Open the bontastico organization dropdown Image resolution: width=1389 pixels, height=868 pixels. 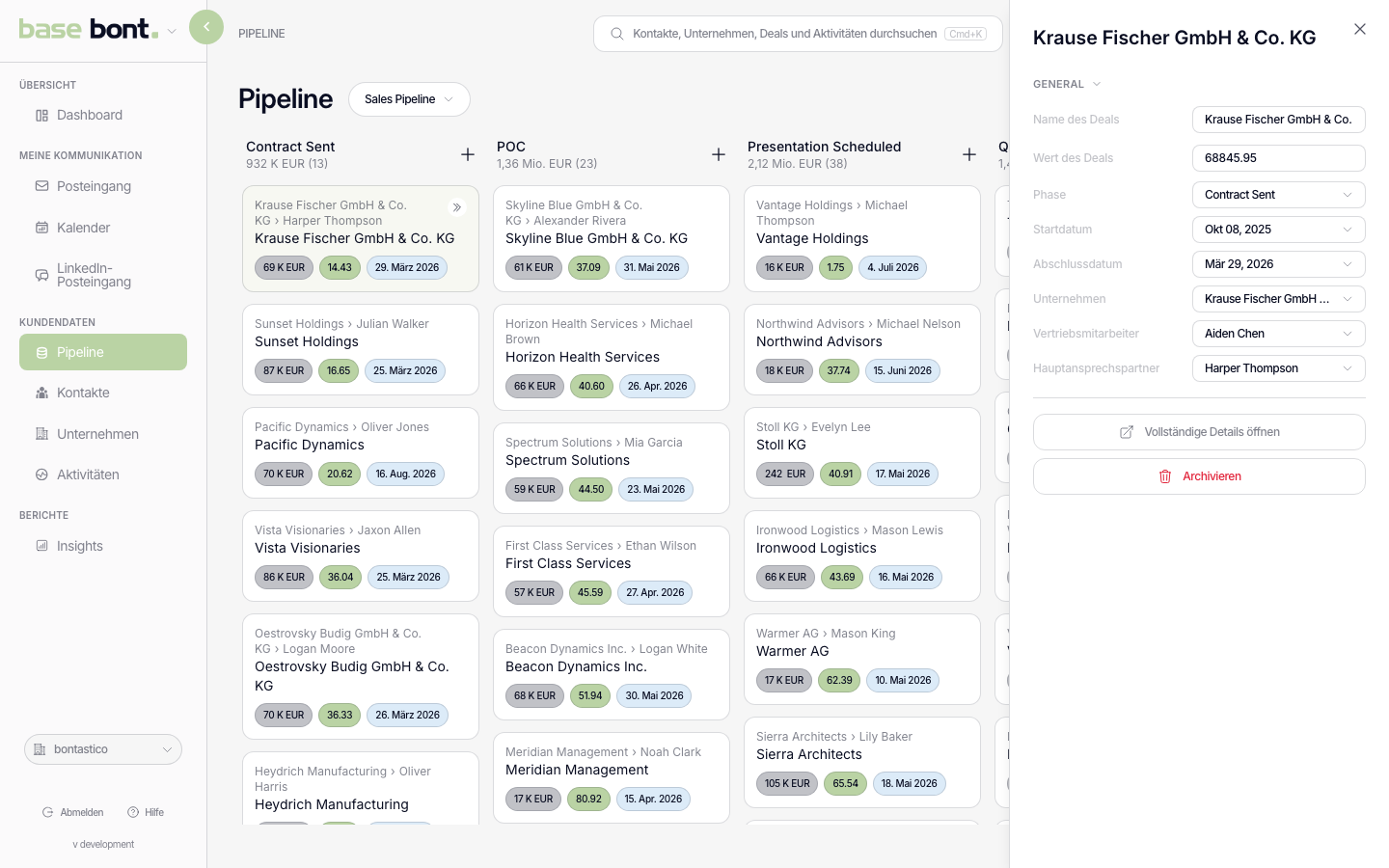point(103,749)
